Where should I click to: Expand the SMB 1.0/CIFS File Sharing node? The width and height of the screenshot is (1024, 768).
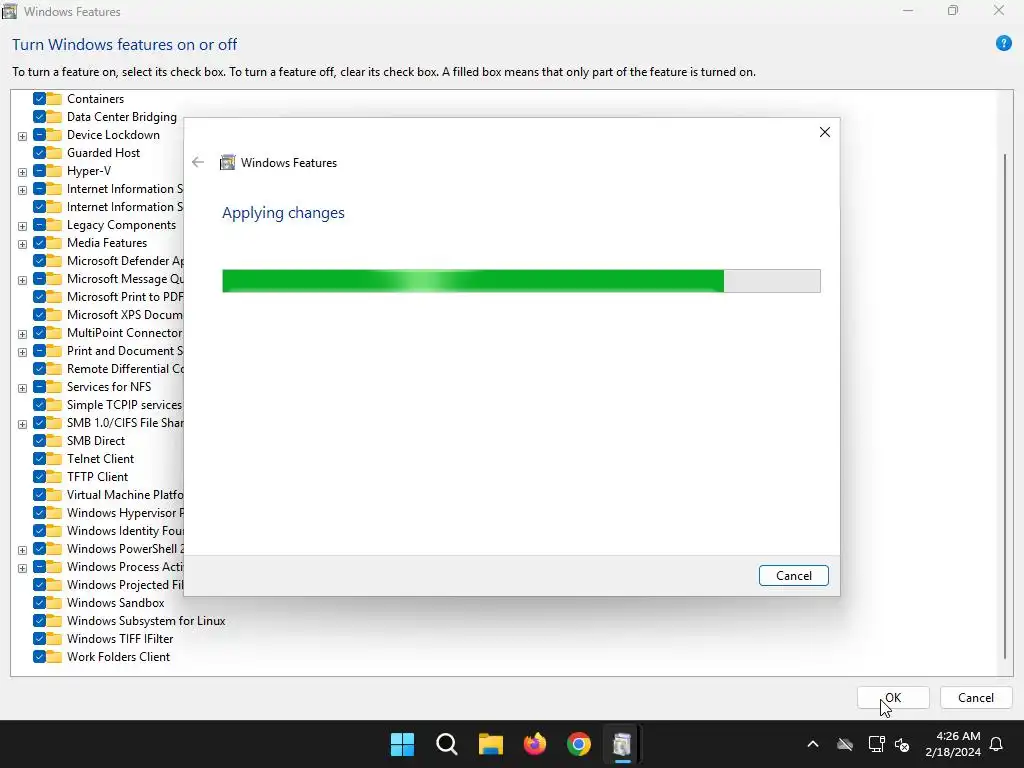tap(22, 424)
